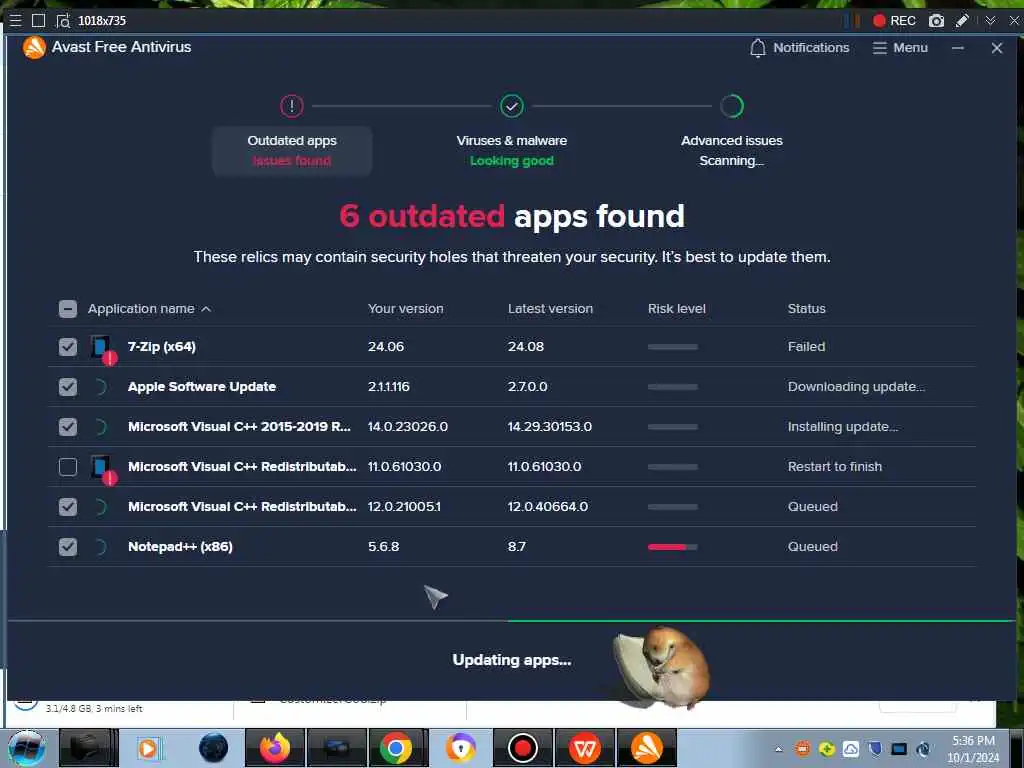Click the Installing update... status

click(842, 426)
